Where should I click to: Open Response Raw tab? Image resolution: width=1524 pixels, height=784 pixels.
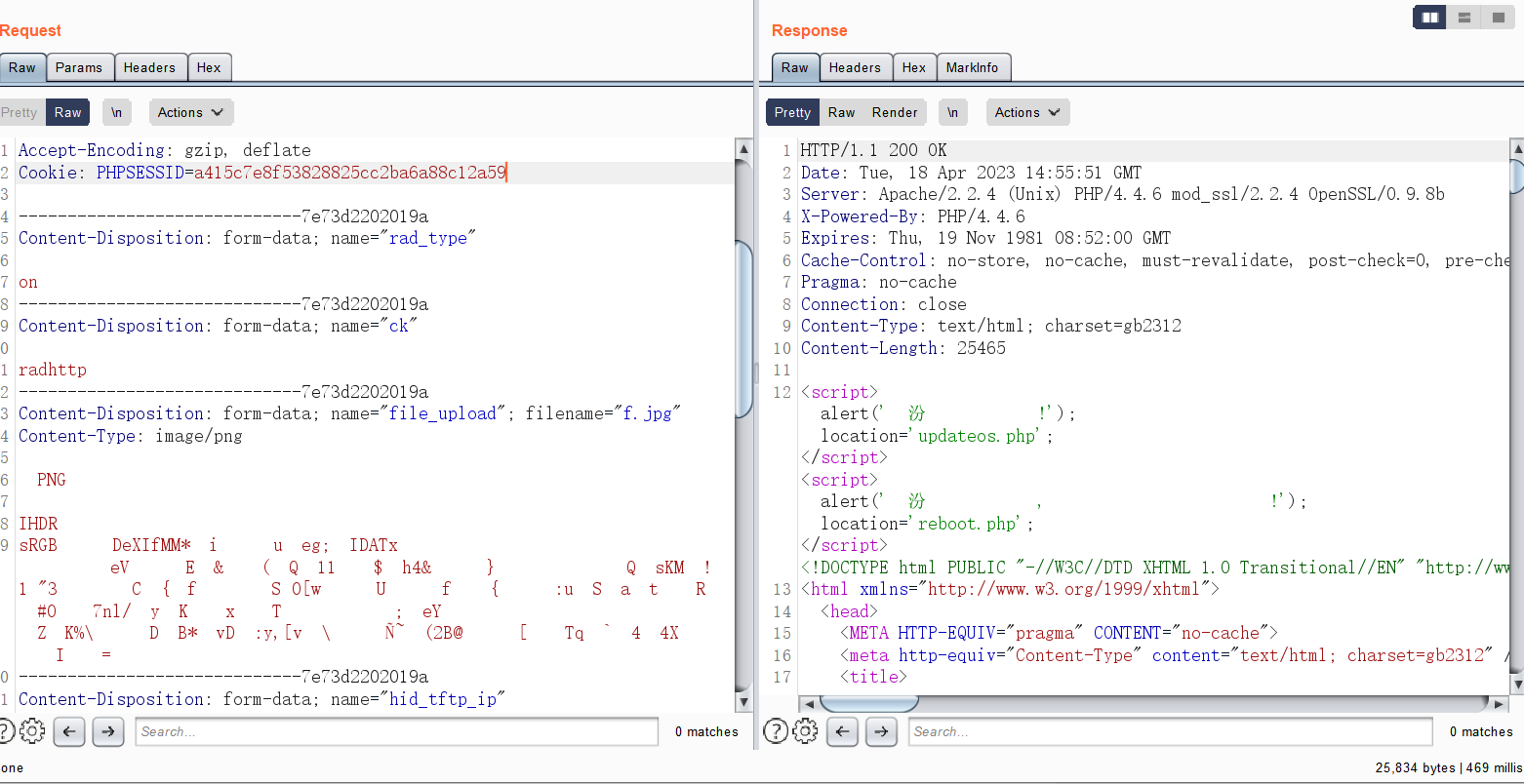[x=795, y=67]
